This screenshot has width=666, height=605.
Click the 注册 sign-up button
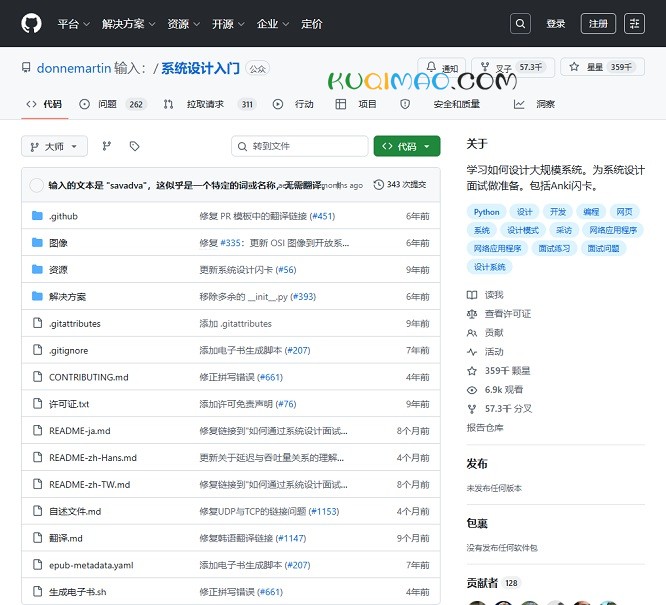point(598,24)
